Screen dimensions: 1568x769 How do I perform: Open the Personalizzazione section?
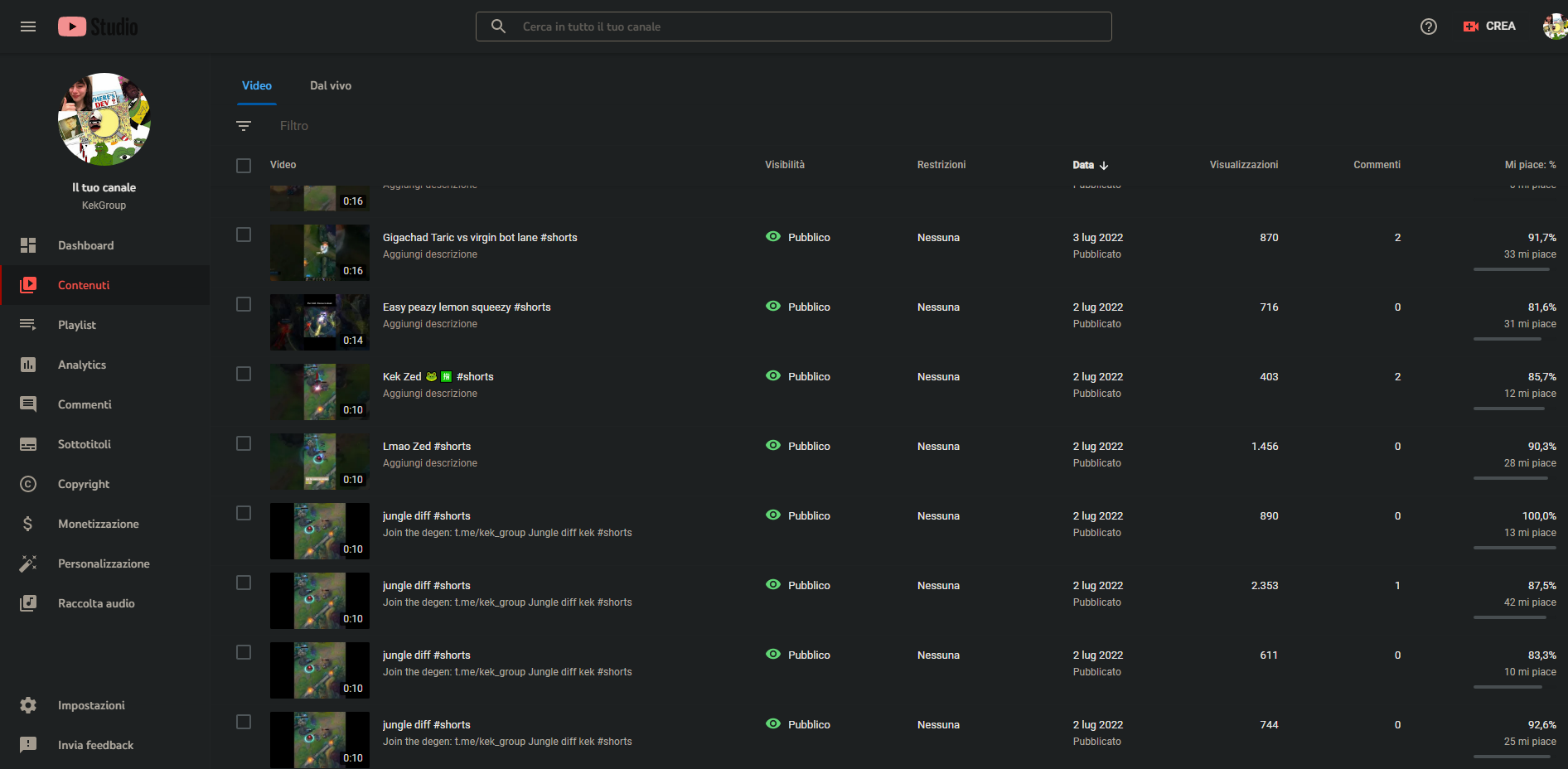(x=104, y=563)
